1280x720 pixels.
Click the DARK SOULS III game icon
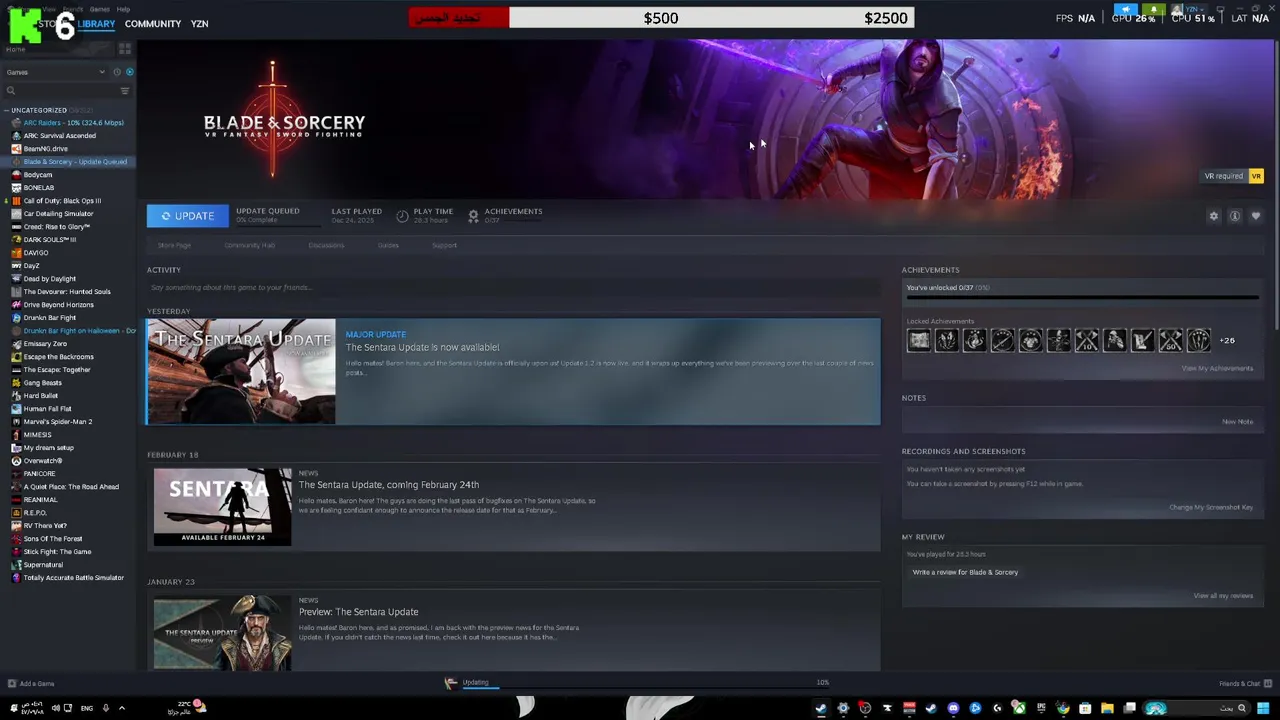(x=16, y=240)
